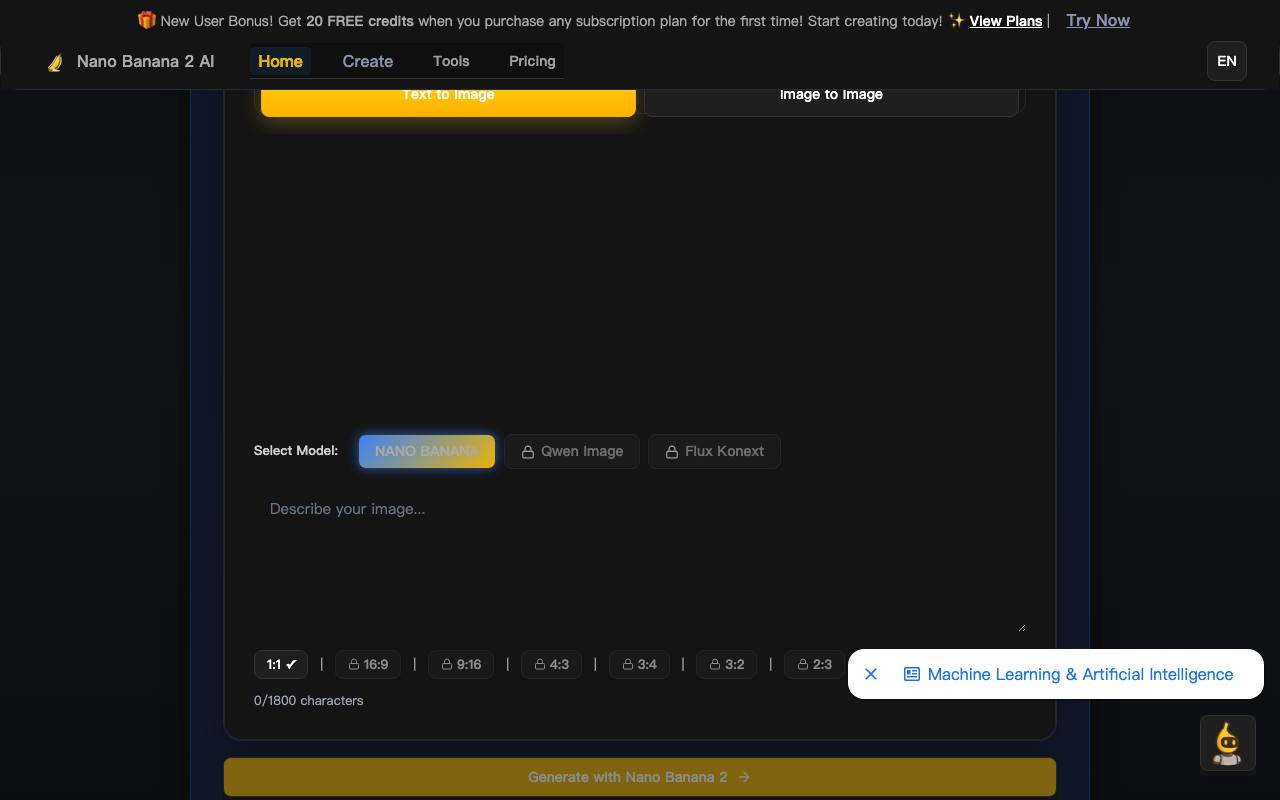The image size is (1280, 800).
Task: Choose the 1:1 aspect ratio
Action: point(281,664)
